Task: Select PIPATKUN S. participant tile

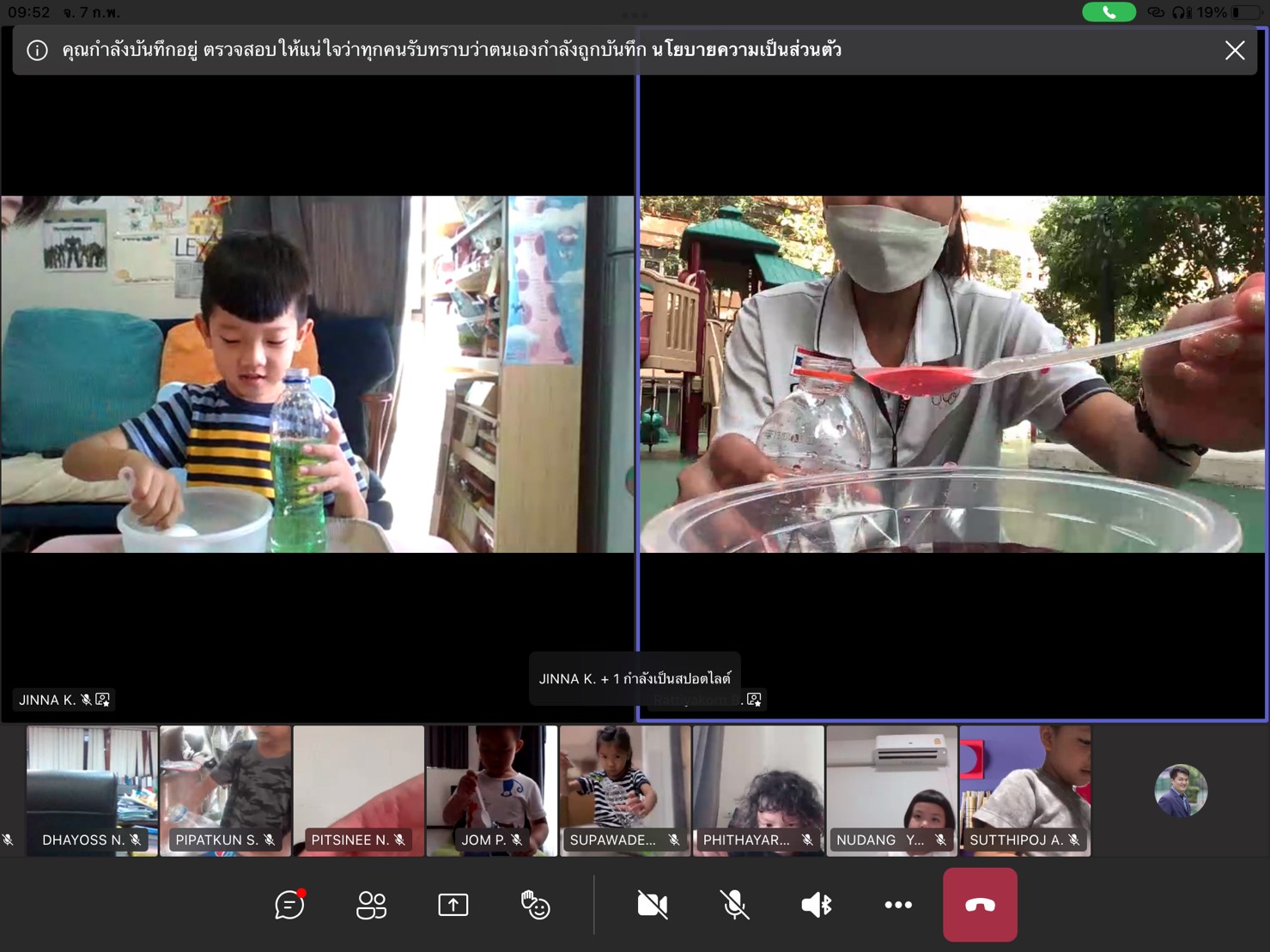Action: click(225, 790)
